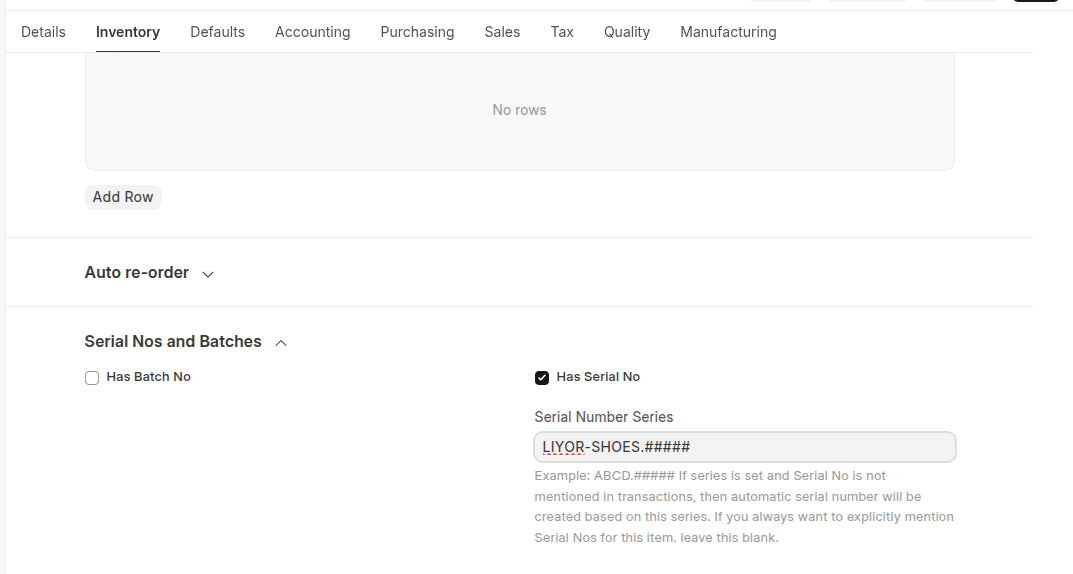Switch to the Sales tab
The height and width of the screenshot is (574, 1073).
click(x=502, y=32)
